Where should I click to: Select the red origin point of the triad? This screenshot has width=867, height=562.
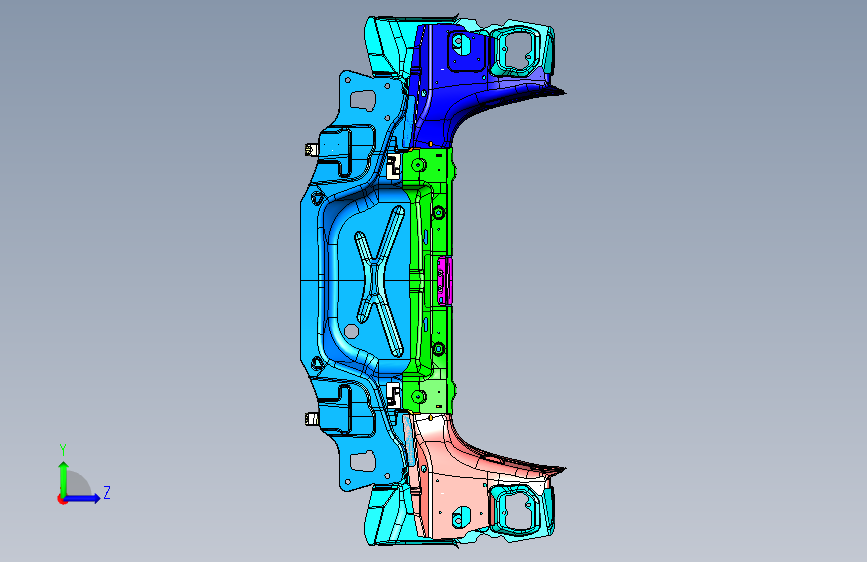[62, 499]
